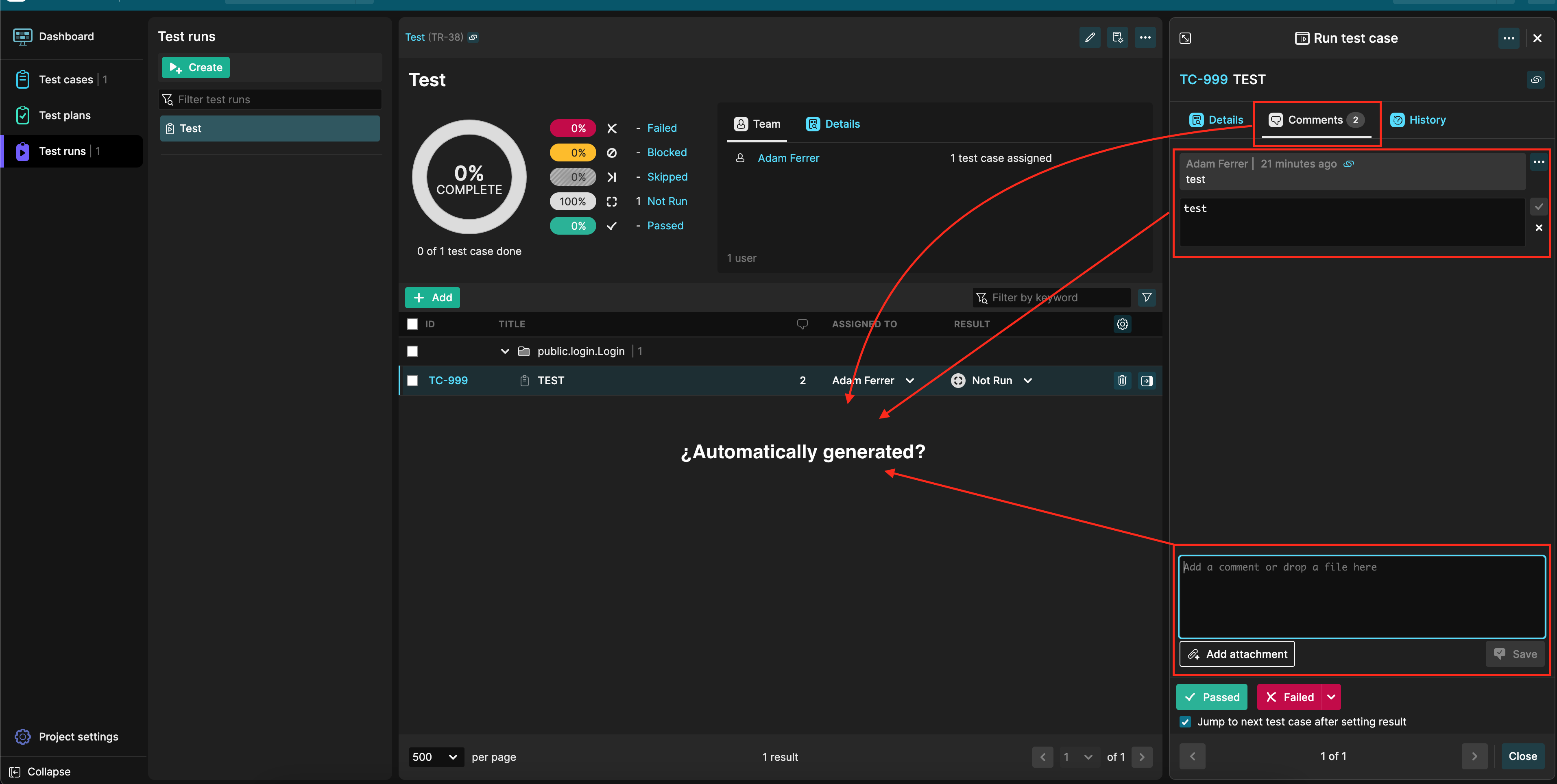Open the Adam Ferrer team member link
Viewport: 1557px width, 784px height.
coord(788,158)
